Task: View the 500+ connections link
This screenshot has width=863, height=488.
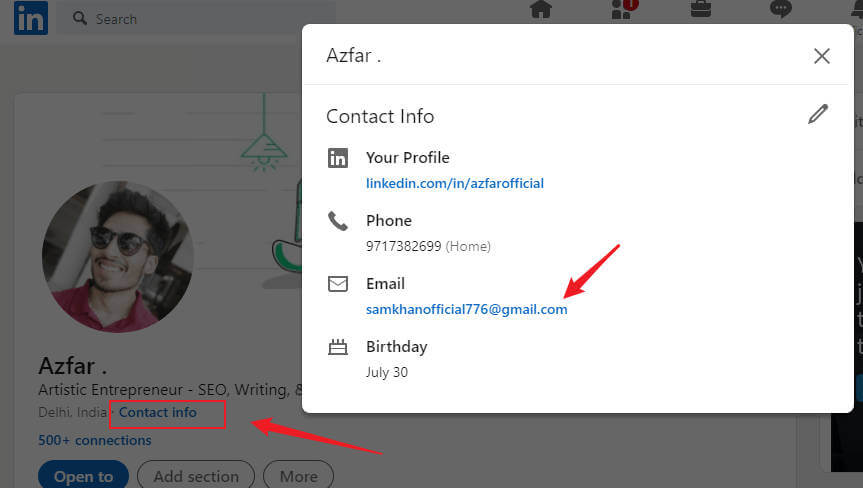Action: (95, 440)
